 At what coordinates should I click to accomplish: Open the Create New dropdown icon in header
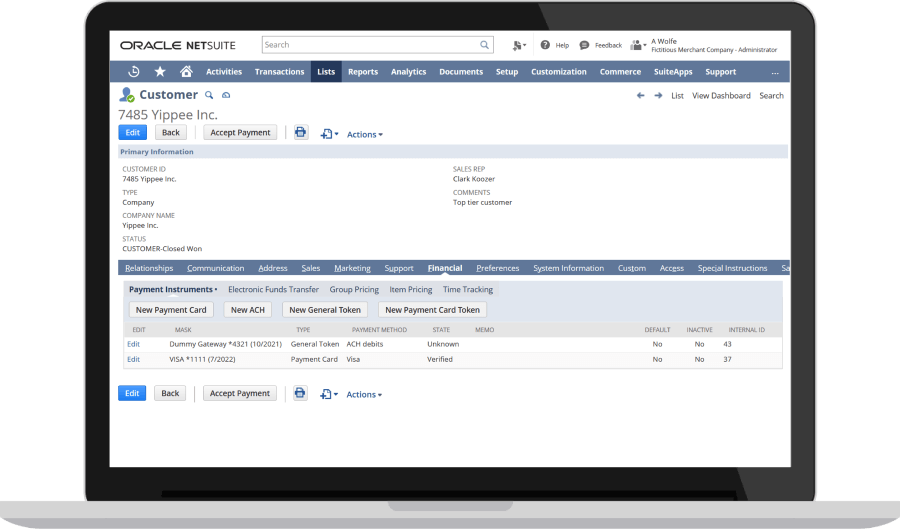pyautogui.click(x=519, y=45)
